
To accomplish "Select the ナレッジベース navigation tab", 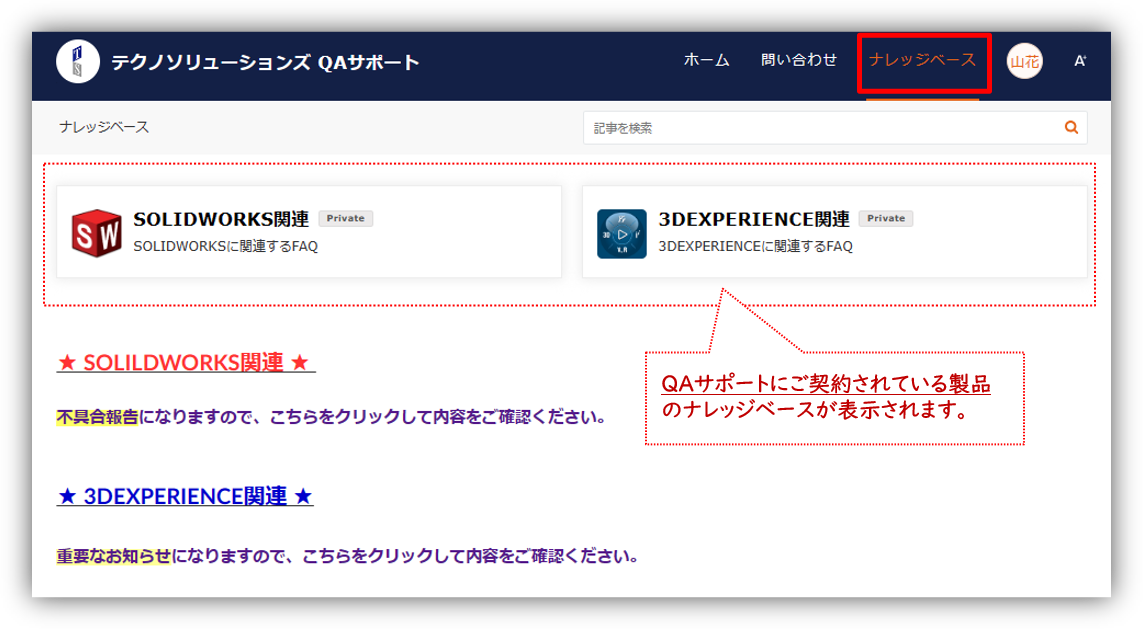I will click(x=922, y=60).
